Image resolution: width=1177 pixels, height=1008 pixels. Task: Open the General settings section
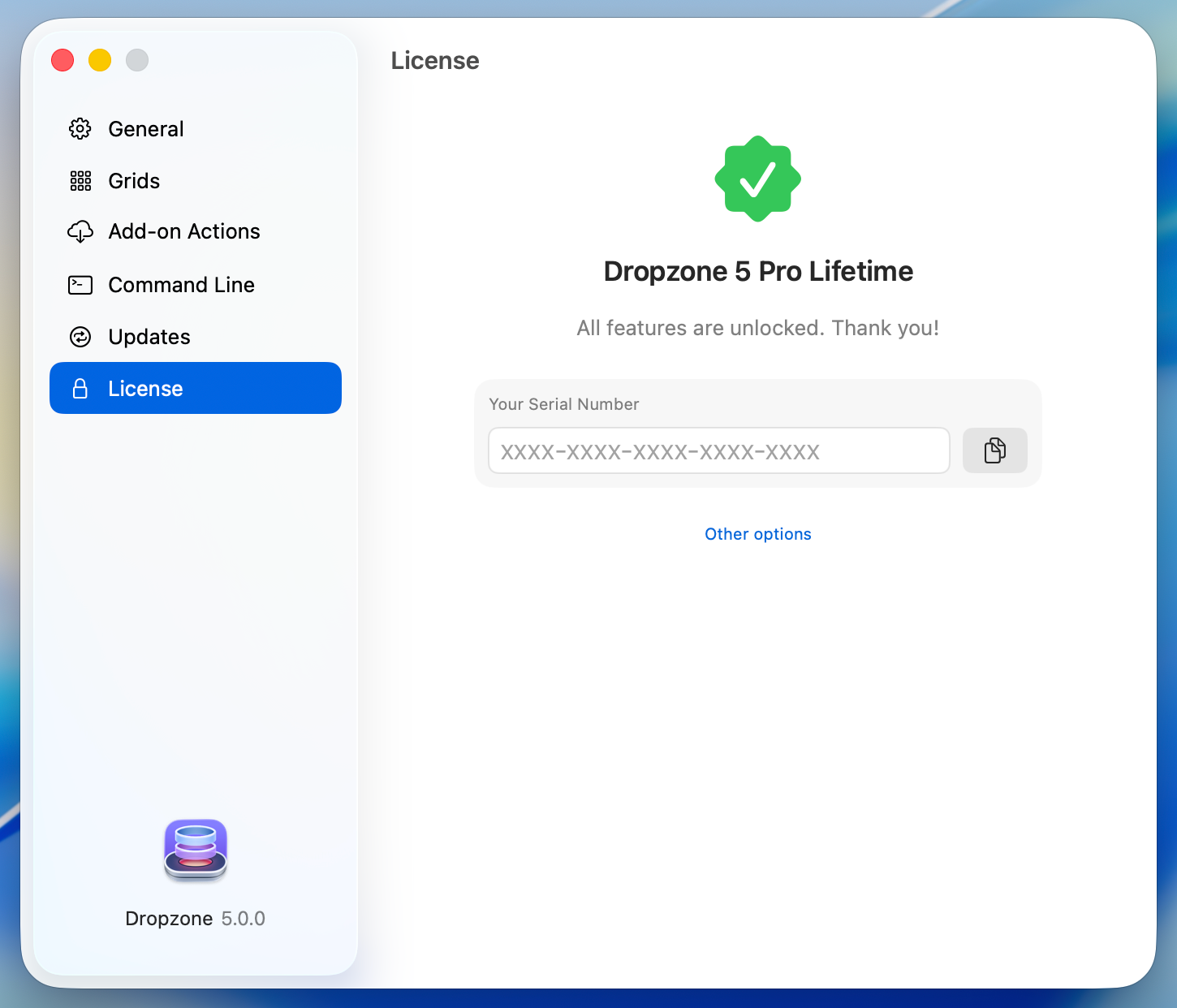coord(195,129)
